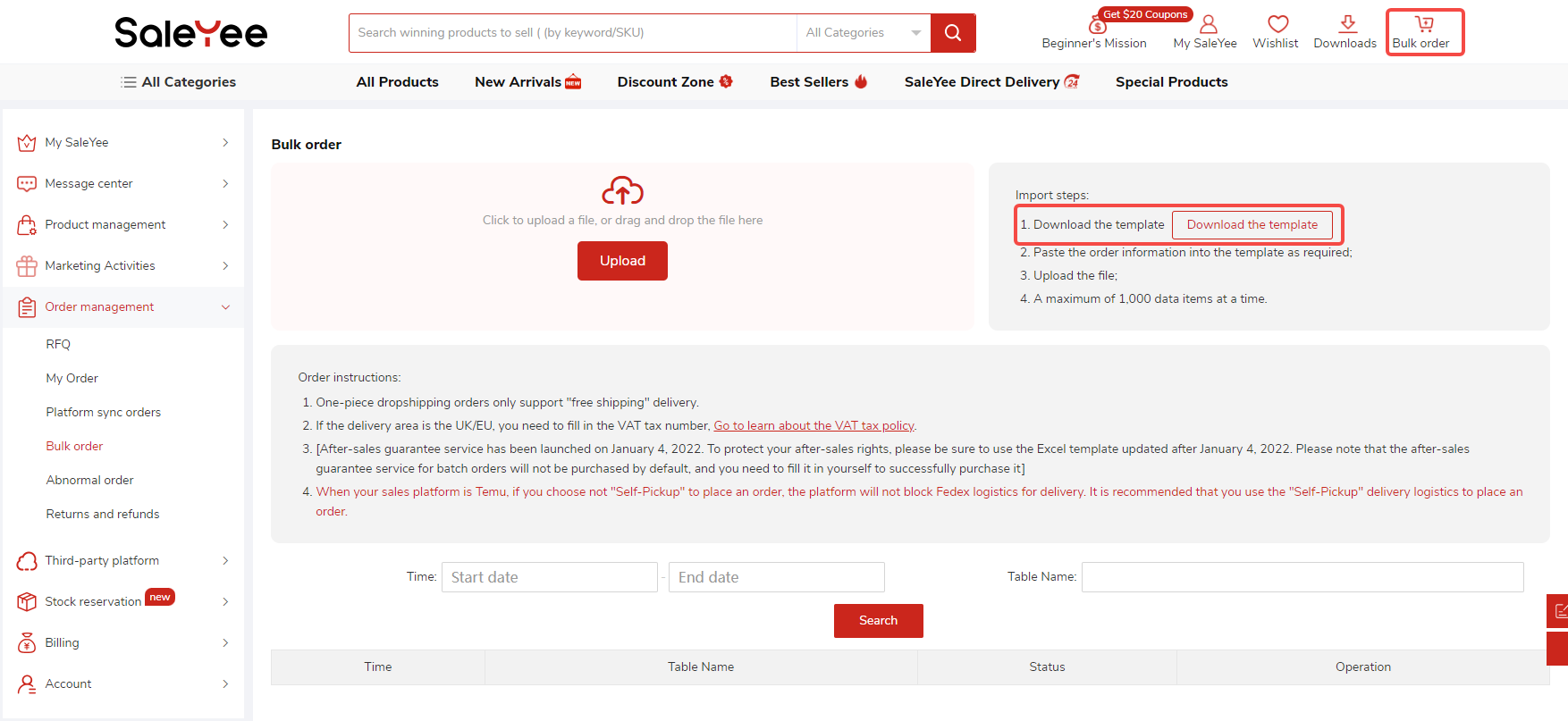Click the Table Name input field
Screen dimensions: 1568x721
[x=1302, y=577]
